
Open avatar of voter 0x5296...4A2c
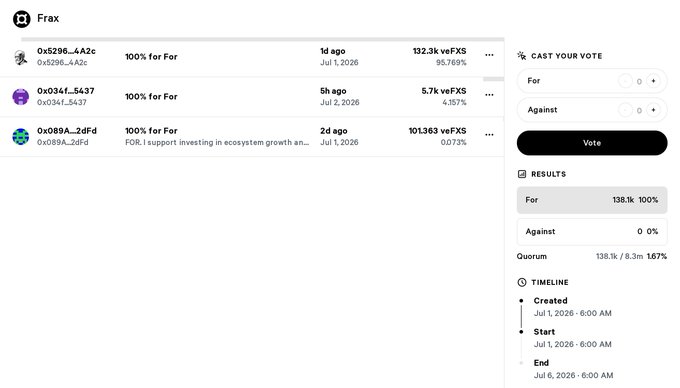point(20,57)
